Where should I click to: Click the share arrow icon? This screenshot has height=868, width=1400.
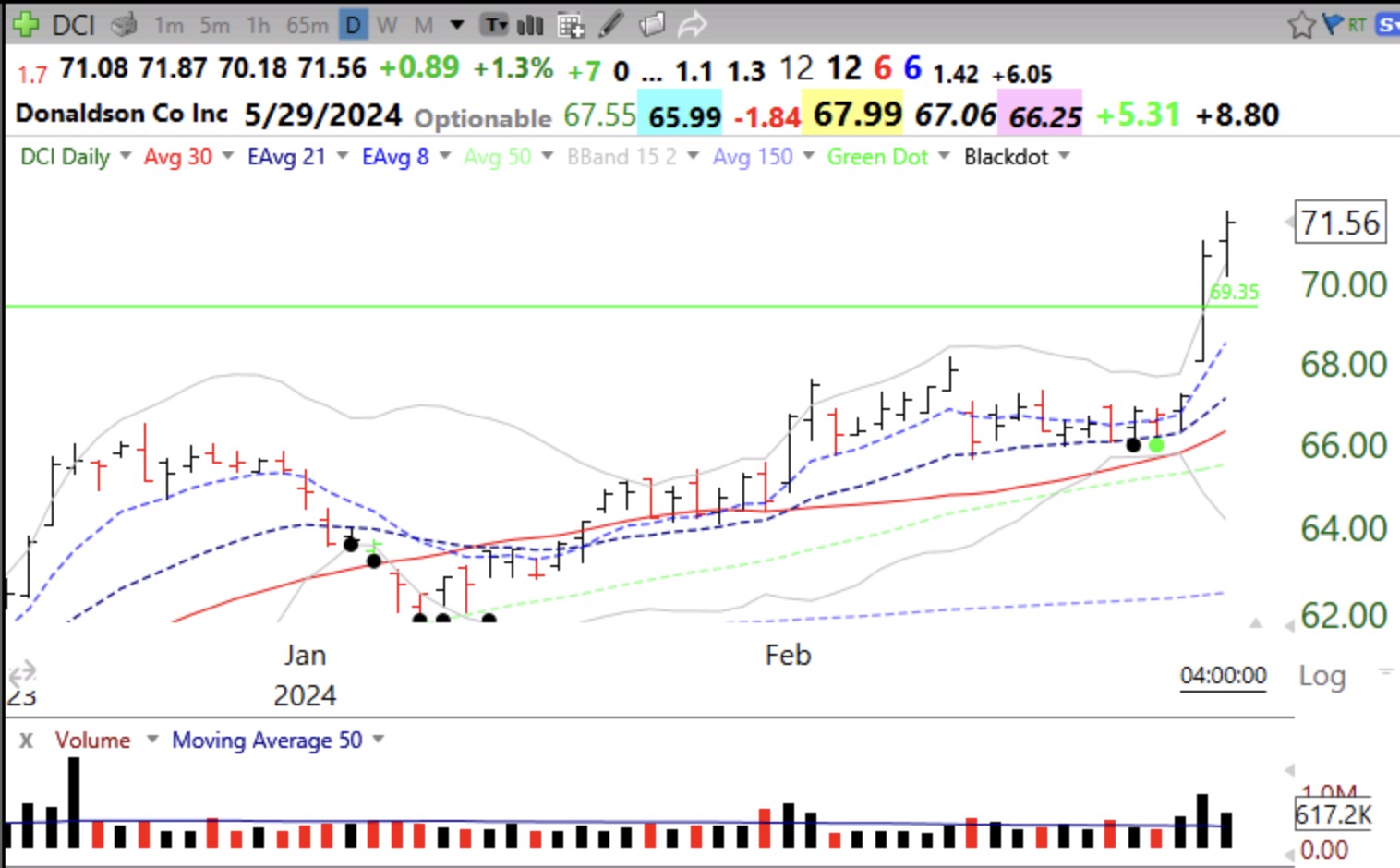click(692, 24)
